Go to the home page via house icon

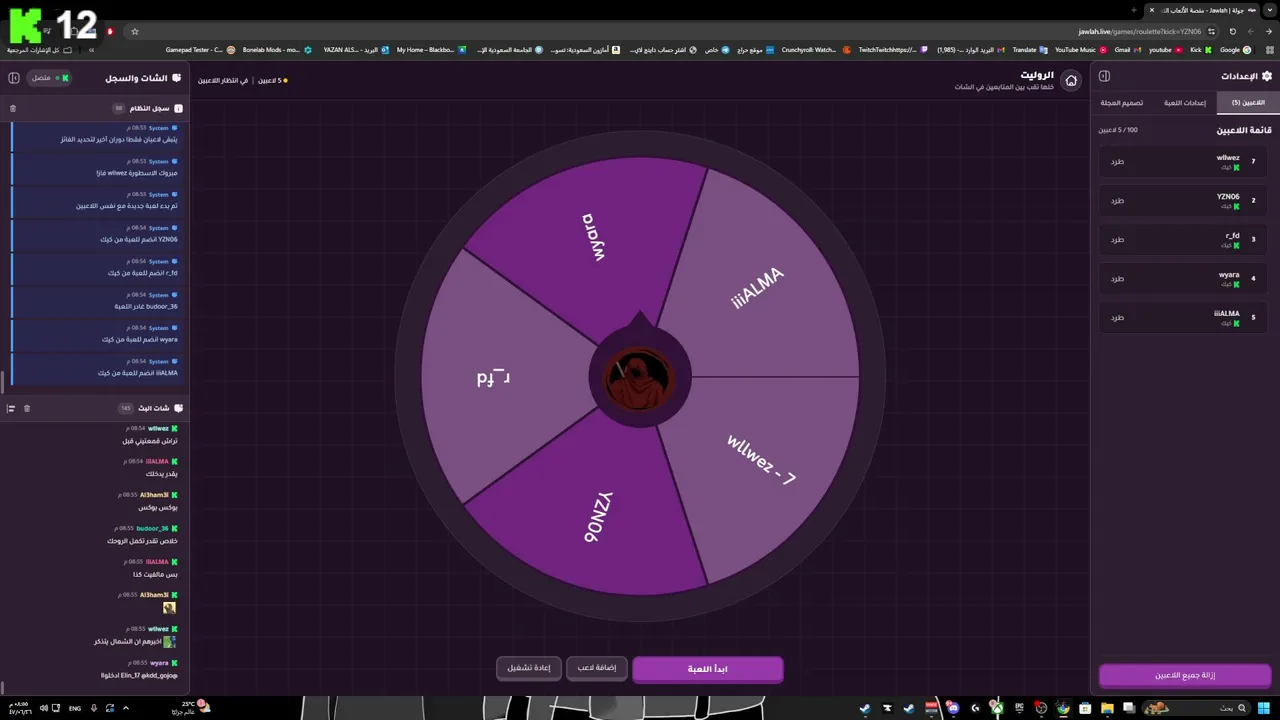(x=1071, y=80)
